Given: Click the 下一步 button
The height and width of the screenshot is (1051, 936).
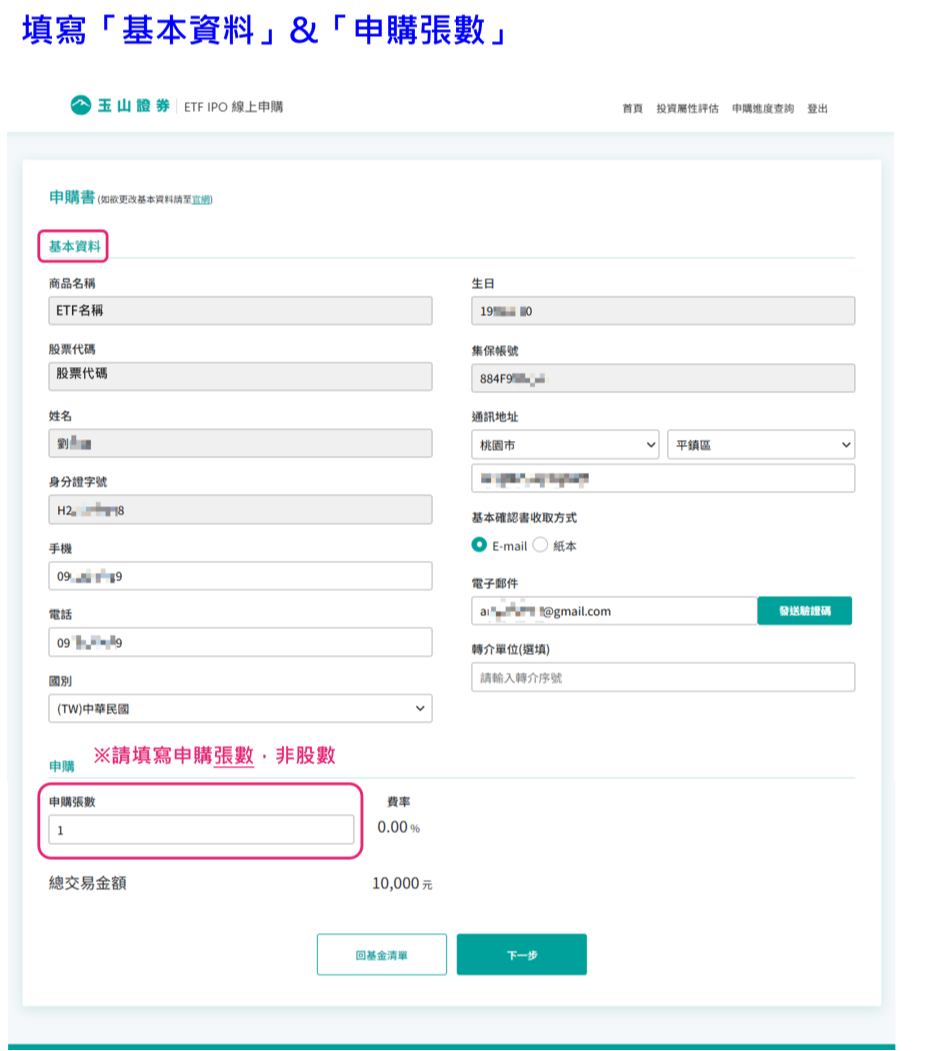Looking at the screenshot, I should (521, 955).
